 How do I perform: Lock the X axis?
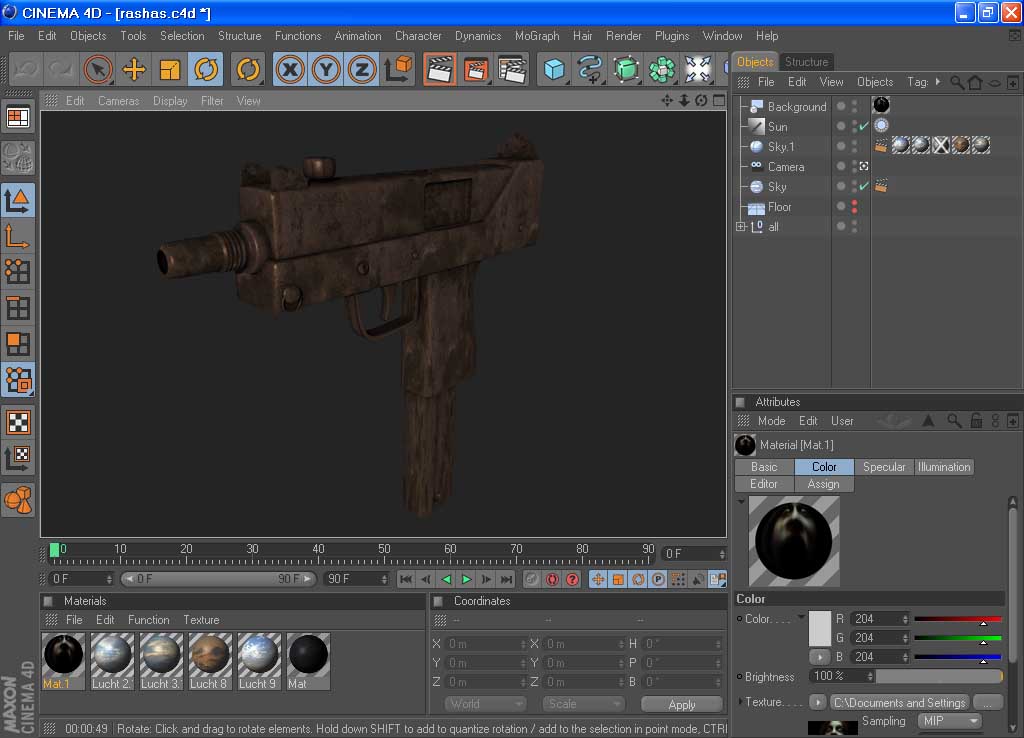click(290, 69)
